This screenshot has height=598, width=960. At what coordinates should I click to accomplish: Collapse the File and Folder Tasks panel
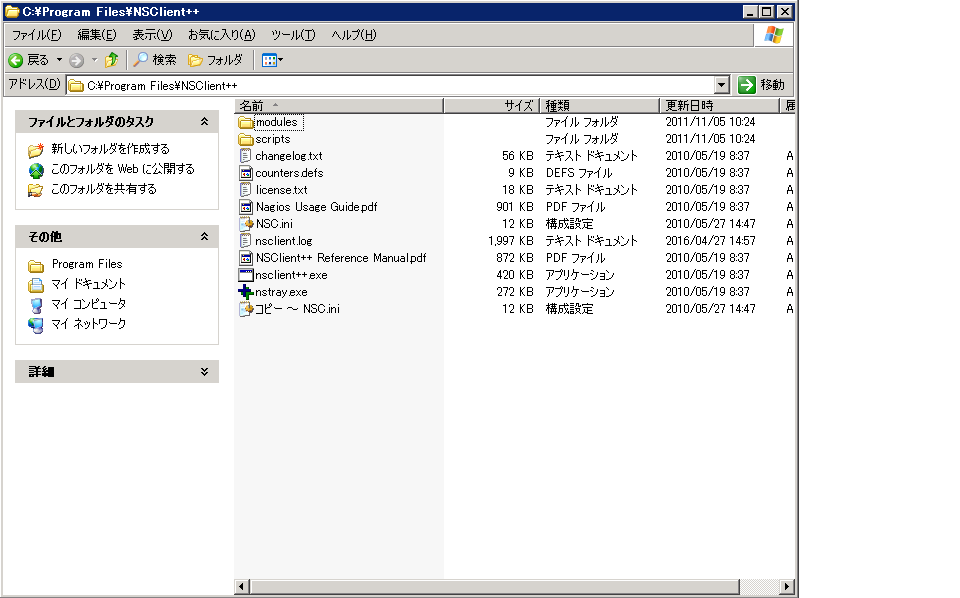tap(204, 122)
